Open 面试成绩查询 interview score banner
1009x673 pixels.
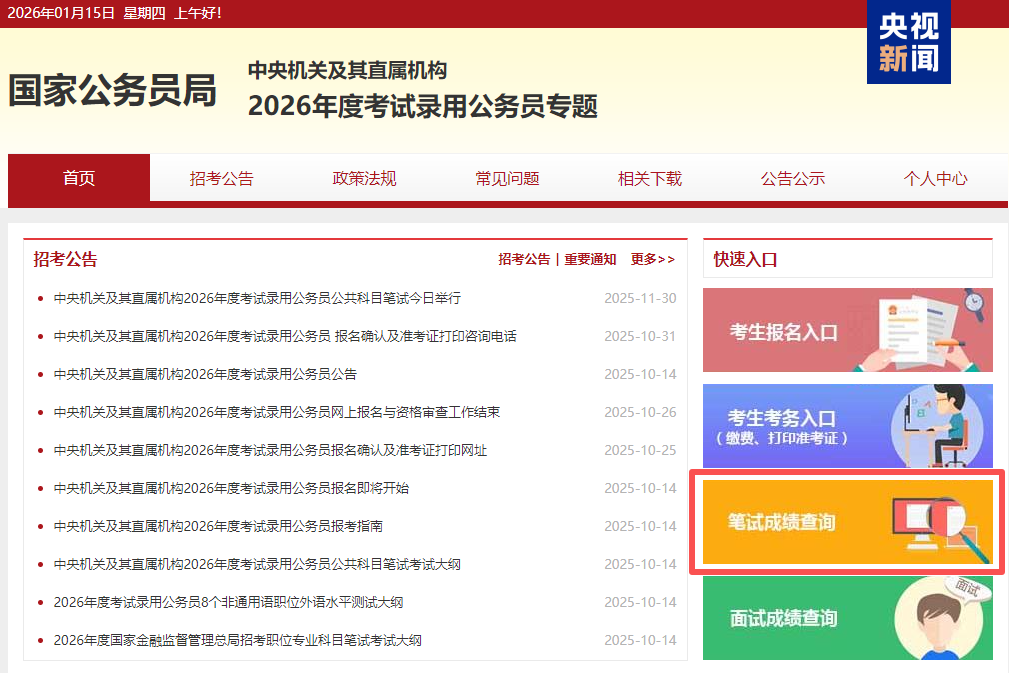[847, 617]
